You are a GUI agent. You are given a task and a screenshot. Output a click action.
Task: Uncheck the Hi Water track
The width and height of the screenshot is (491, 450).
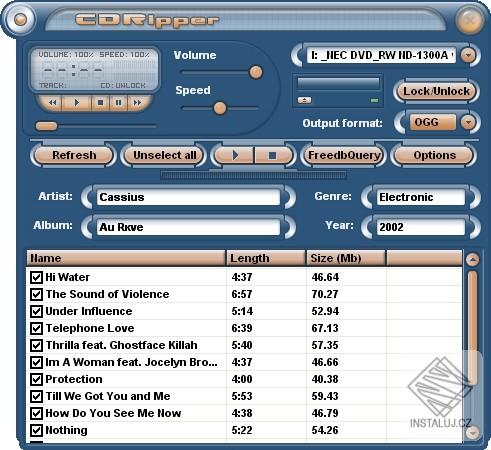[x=36, y=277]
